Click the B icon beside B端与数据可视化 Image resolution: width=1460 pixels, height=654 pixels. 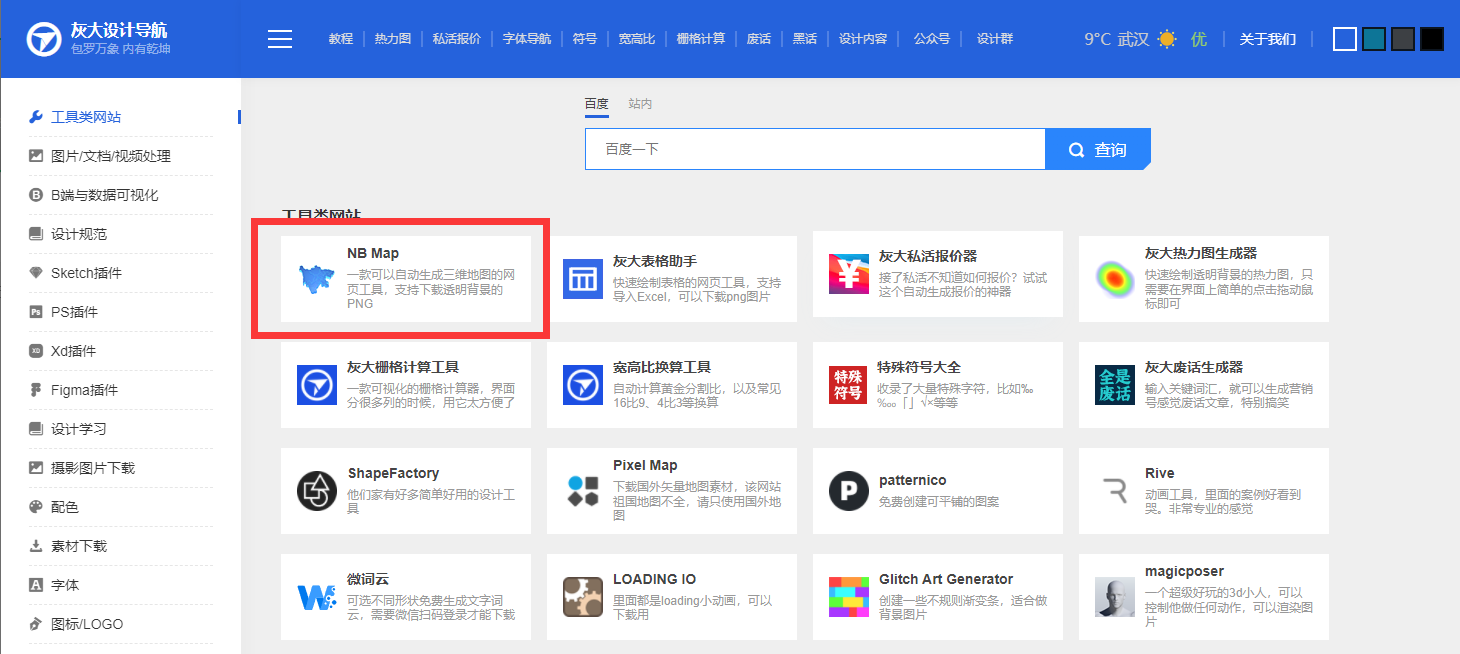(x=36, y=195)
